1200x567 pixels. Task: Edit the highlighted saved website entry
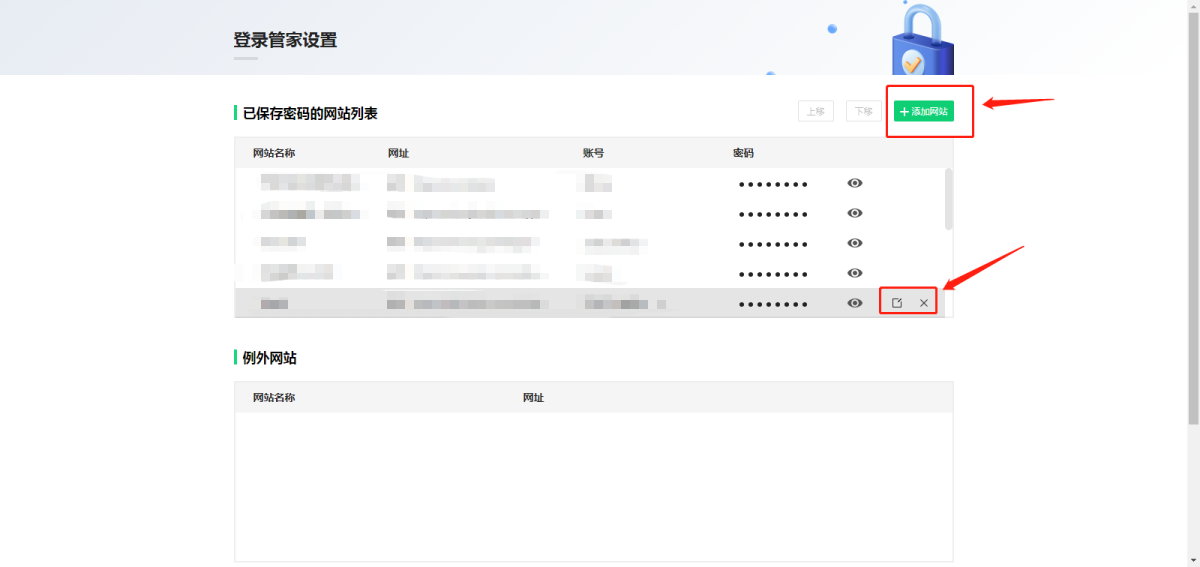897,303
